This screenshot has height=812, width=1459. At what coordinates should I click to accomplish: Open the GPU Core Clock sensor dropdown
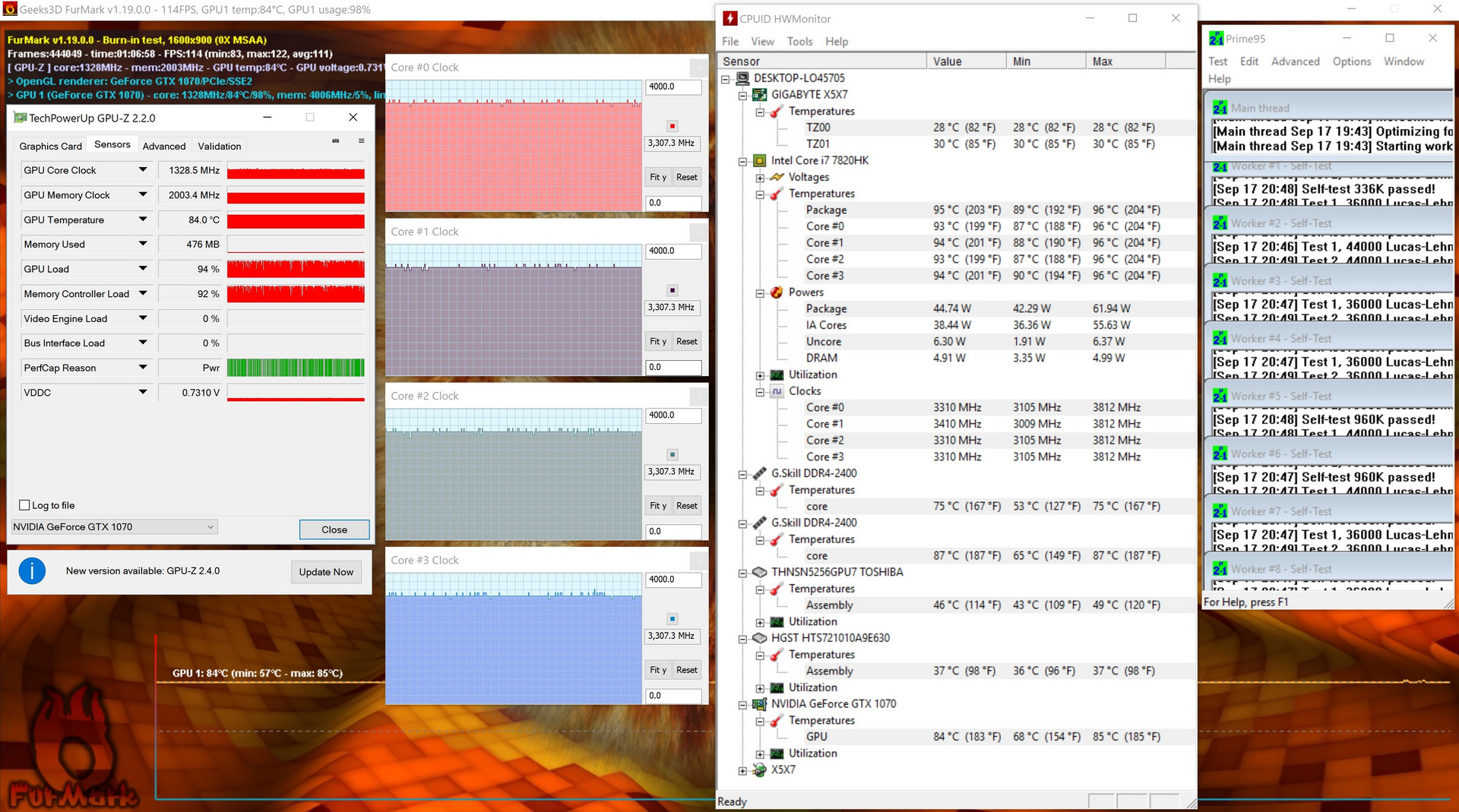pos(143,170)
